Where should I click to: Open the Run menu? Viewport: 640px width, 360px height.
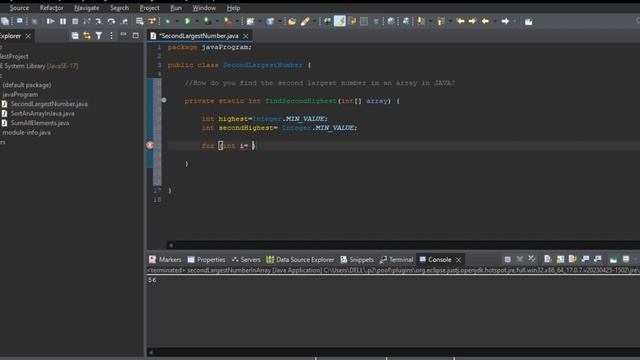(176, 8)
